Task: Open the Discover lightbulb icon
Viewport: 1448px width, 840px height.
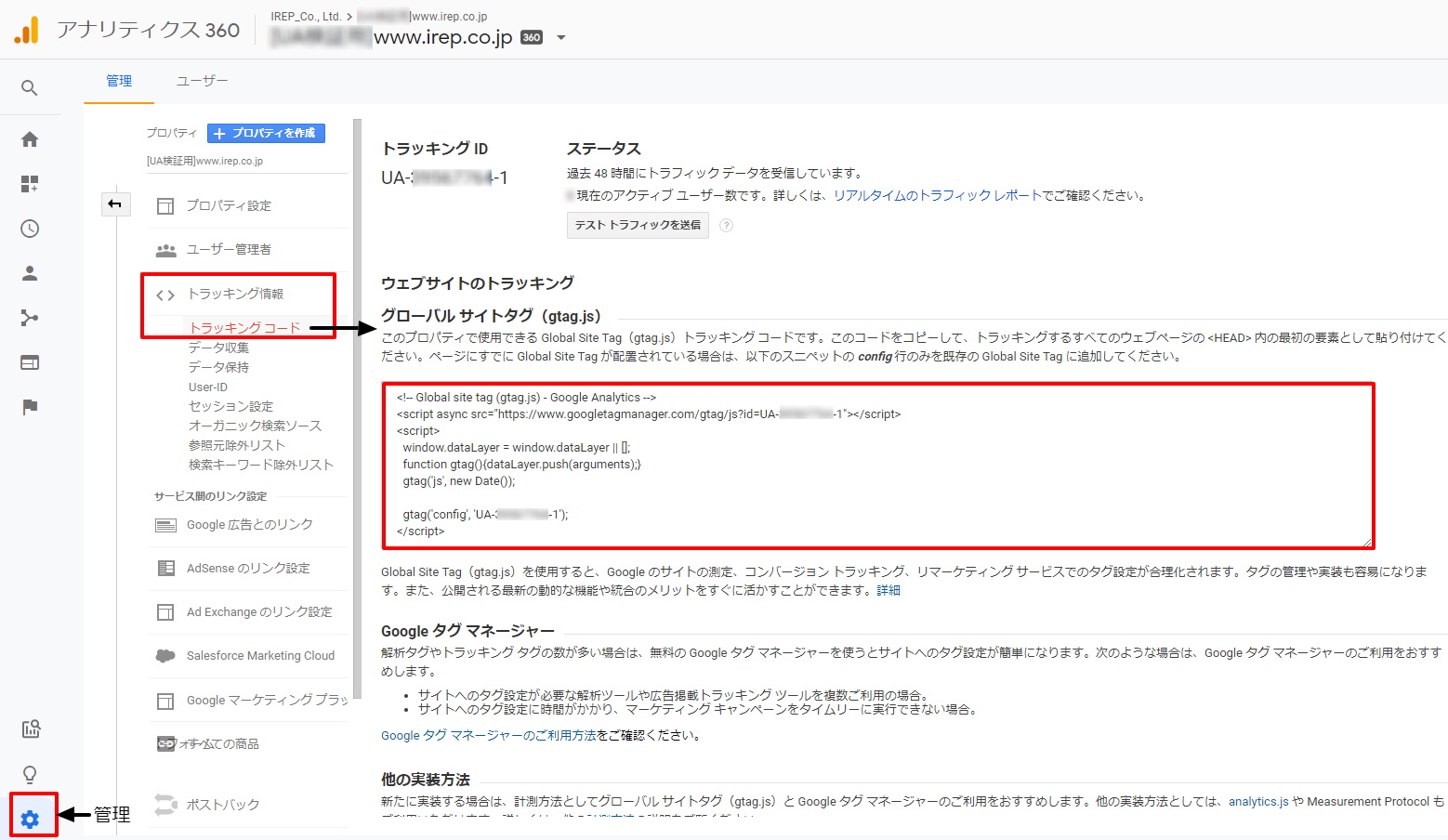Action: [x=30, y=774]
